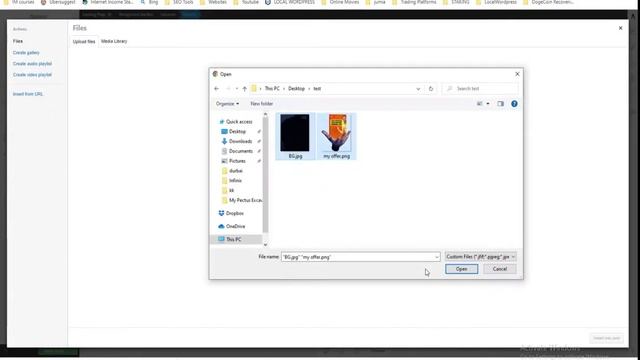Viewport: 640px width, 360px height.
Task: Click the navigation pane scroll up arrow
Action: pos(265,115)
